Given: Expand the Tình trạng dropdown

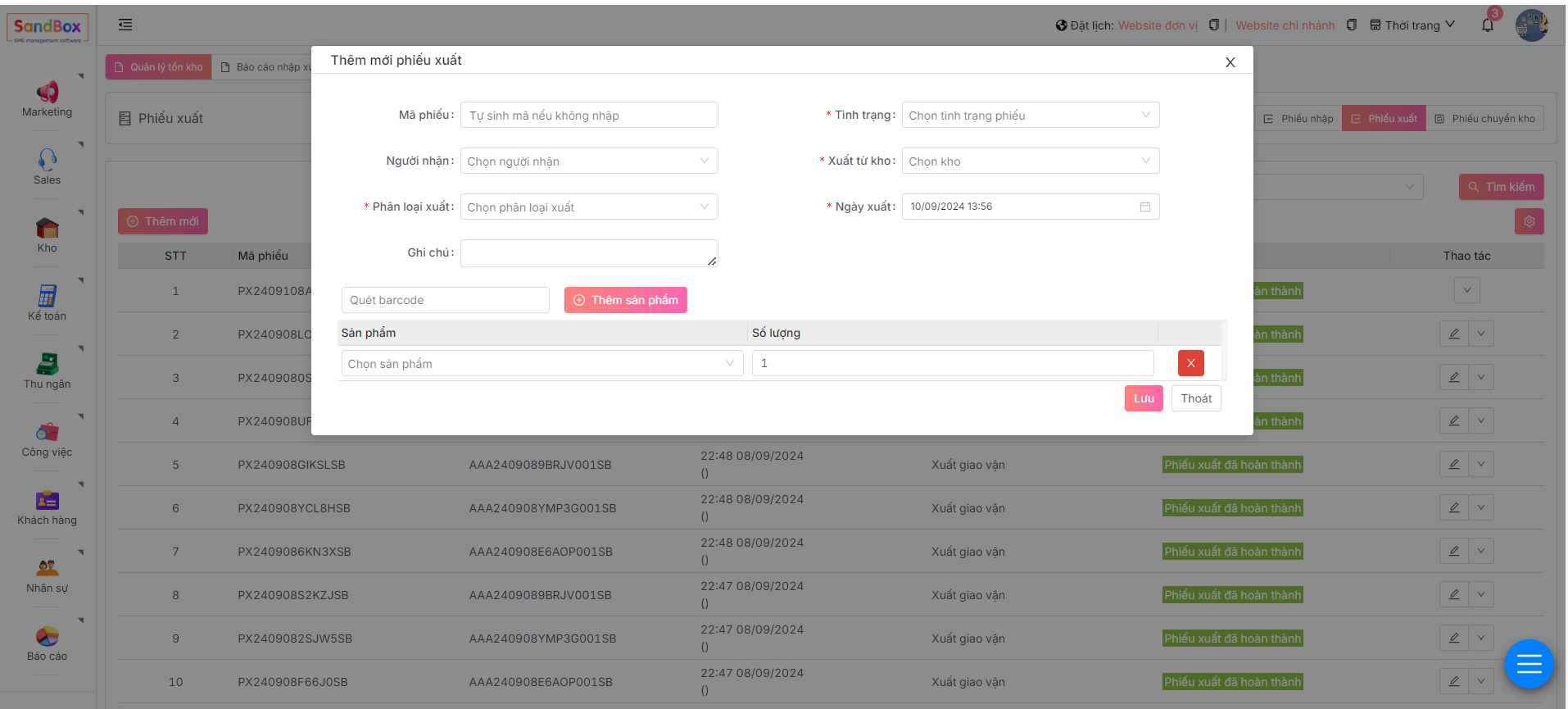Looking at the screenshot, I should [x=1030, y=116].
